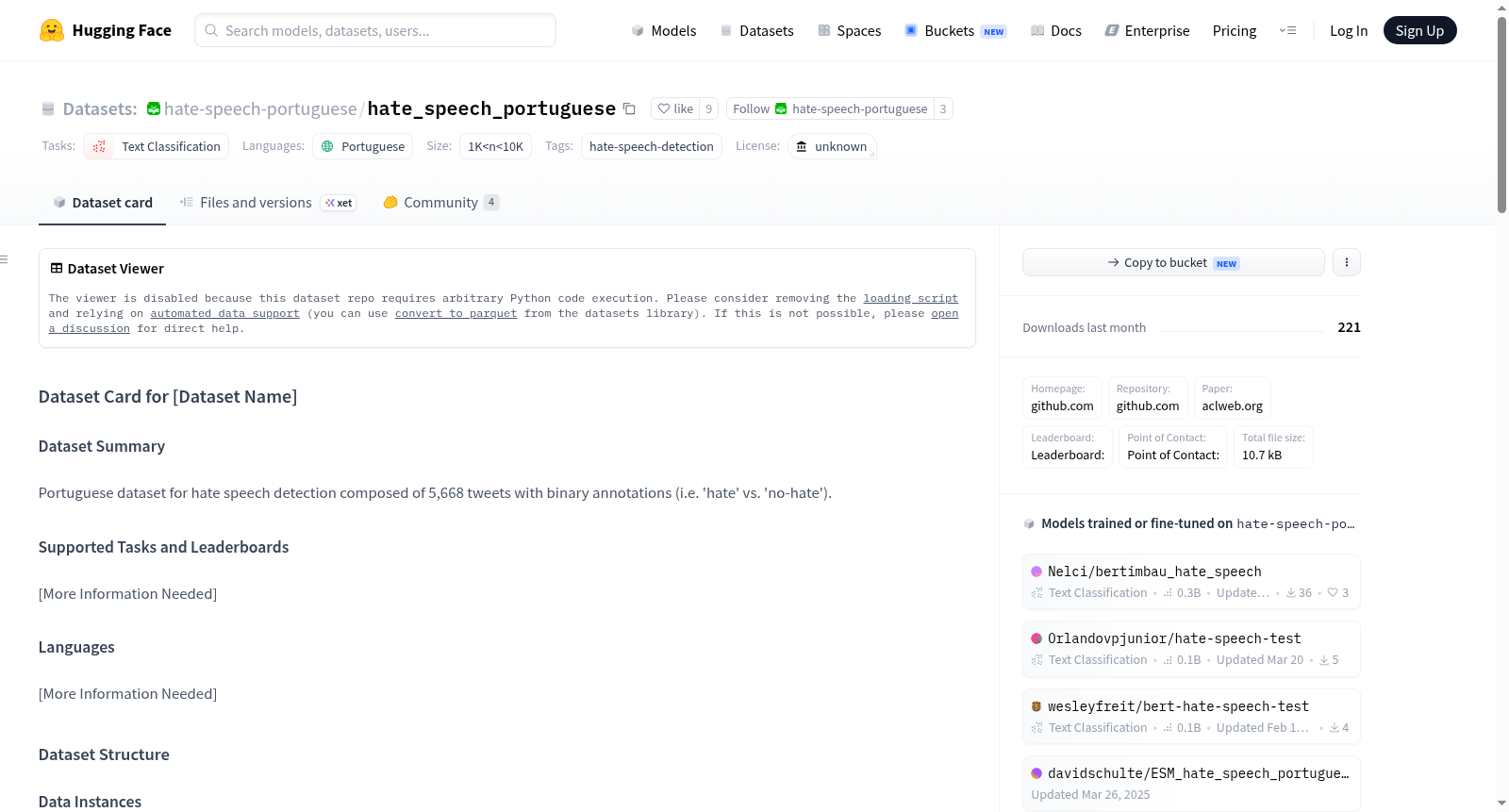The image size is (1509, 812).
Task: Click the Nelci model avatar dot
Action: pyautogui.click(x=1036, y=572)
